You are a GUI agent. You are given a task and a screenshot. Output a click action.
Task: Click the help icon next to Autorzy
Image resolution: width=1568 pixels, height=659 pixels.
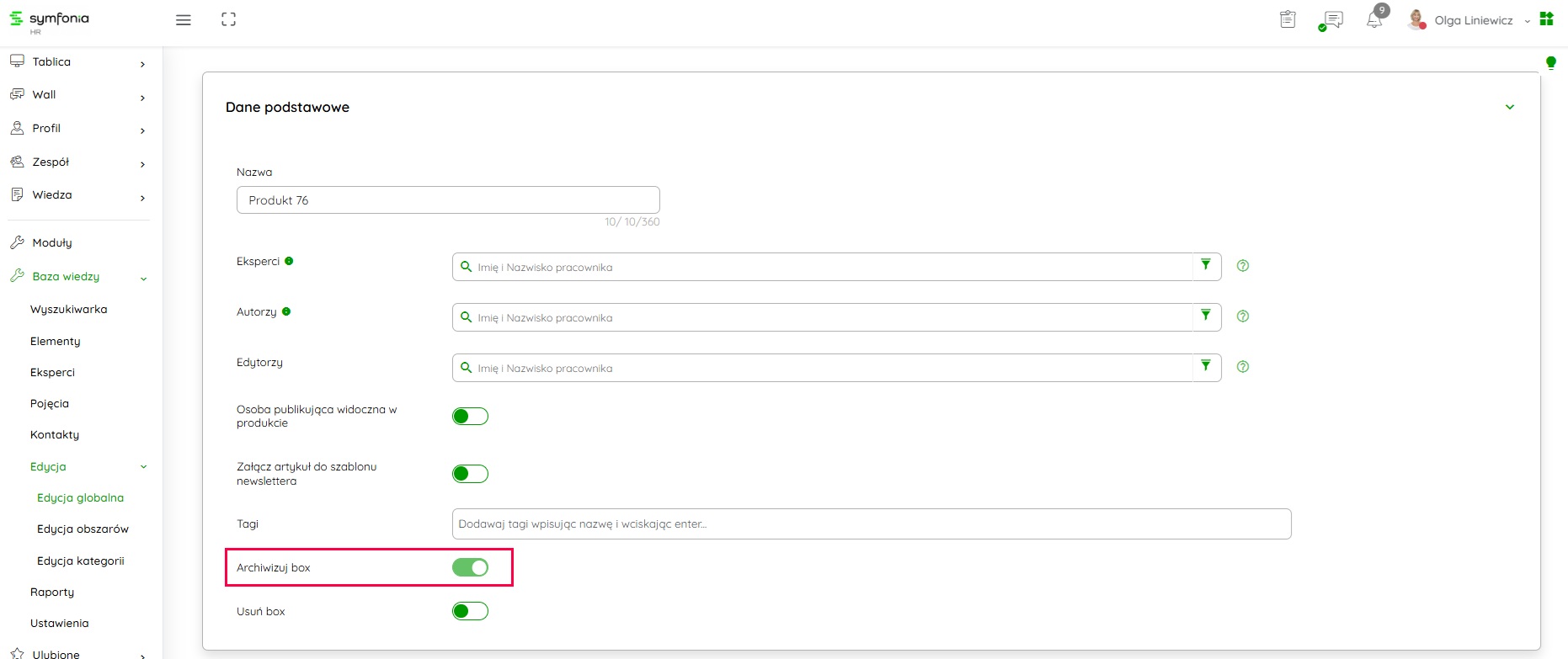point(1242,316)
